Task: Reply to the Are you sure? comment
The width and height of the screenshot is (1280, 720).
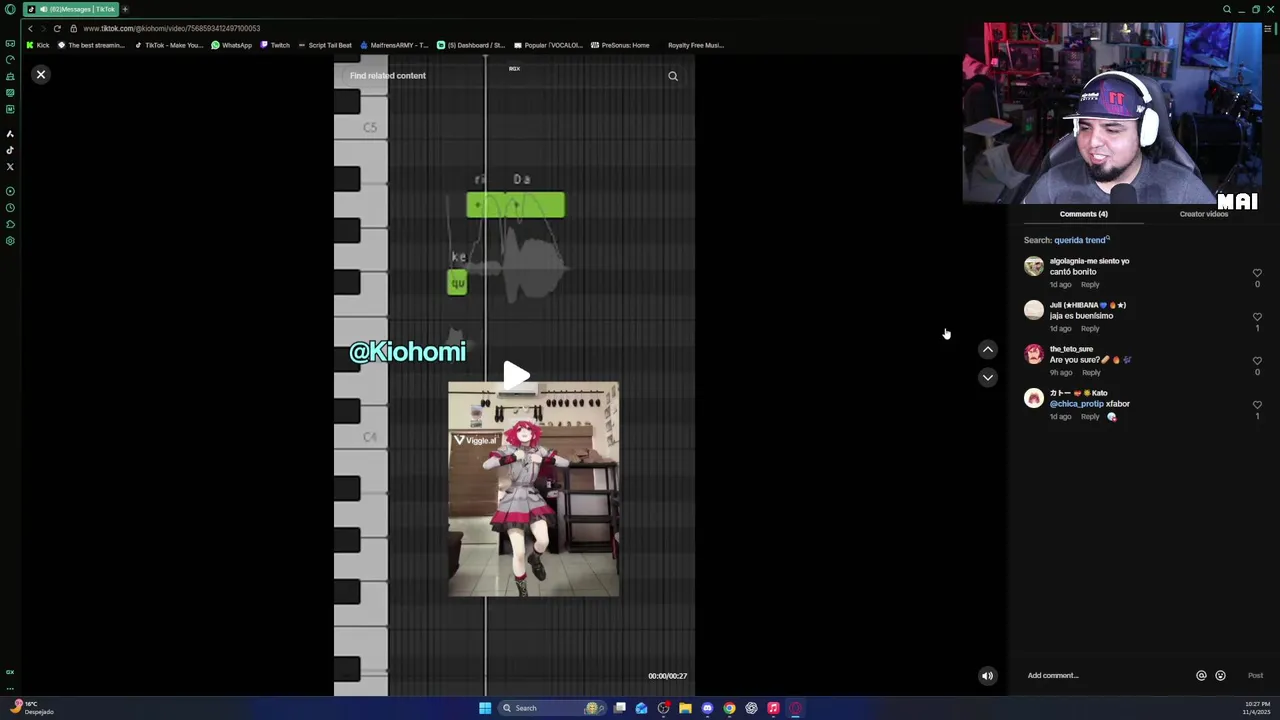Action: click(x=1091, y=373)
